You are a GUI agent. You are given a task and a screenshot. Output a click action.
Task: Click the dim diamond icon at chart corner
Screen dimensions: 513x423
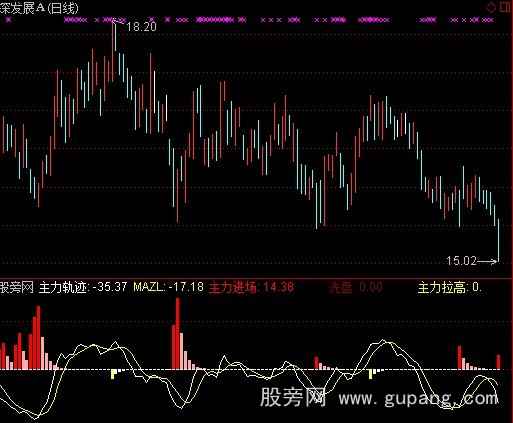491,7
